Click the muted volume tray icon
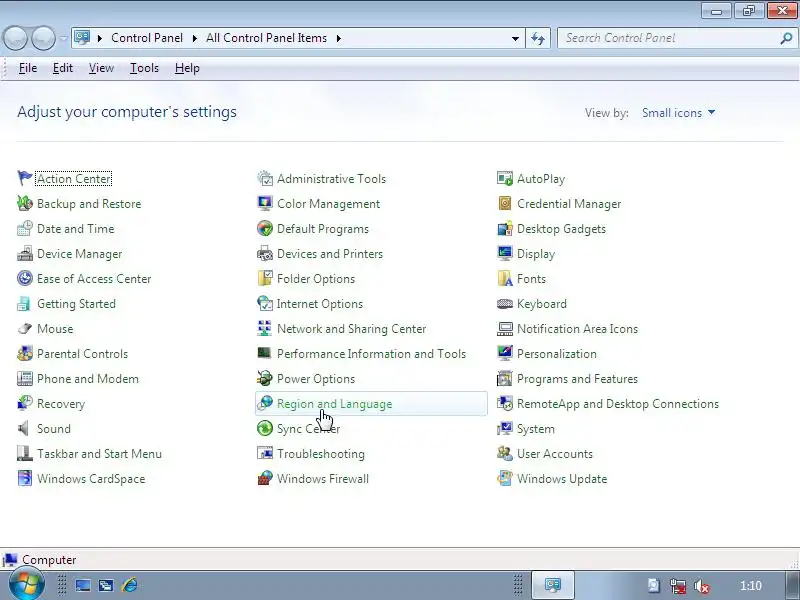 pyautogui.click(x=702, y=586)
